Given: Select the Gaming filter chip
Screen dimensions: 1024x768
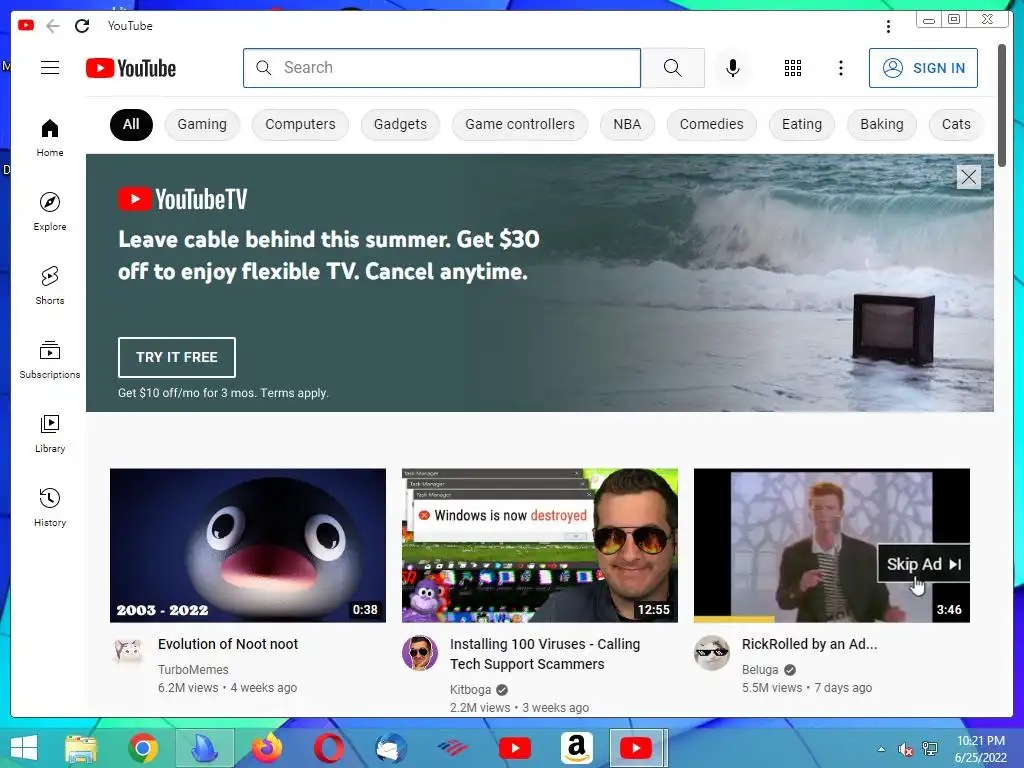Looking at the screenshot, I should pyautogui.click(x=202, y=125).
